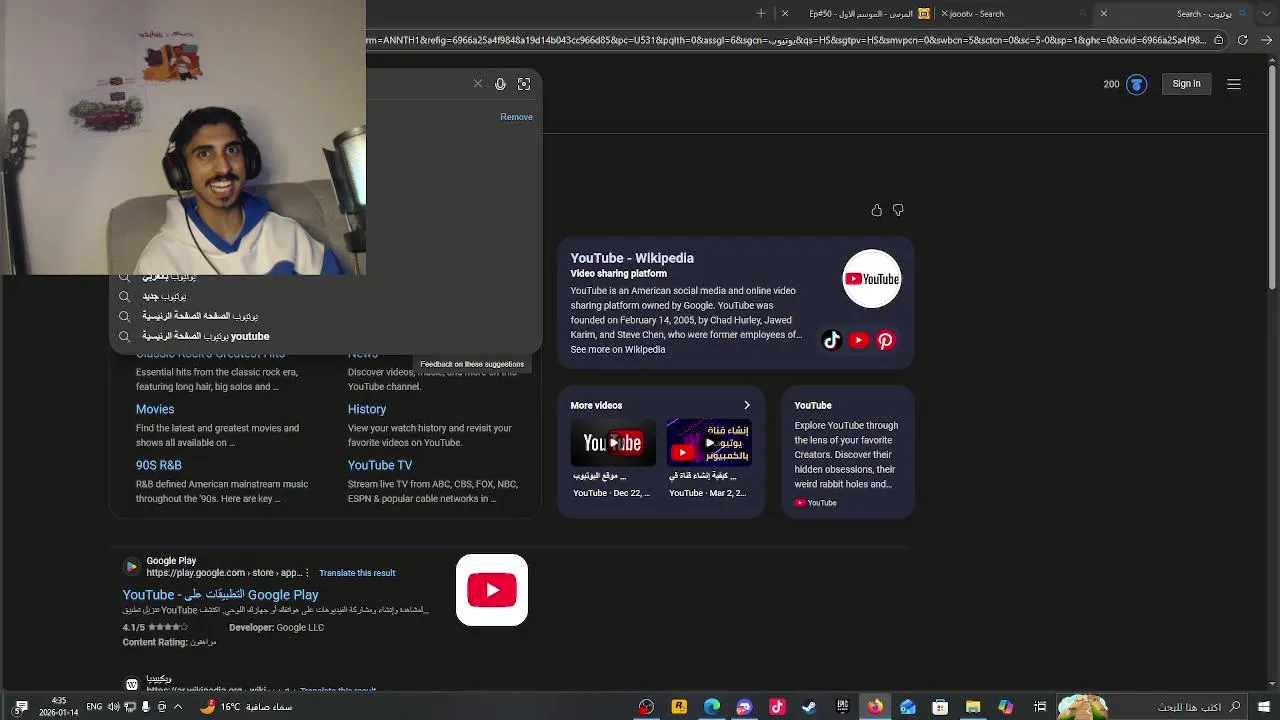Open a new browser tab with plus

(x=761, y=14)
